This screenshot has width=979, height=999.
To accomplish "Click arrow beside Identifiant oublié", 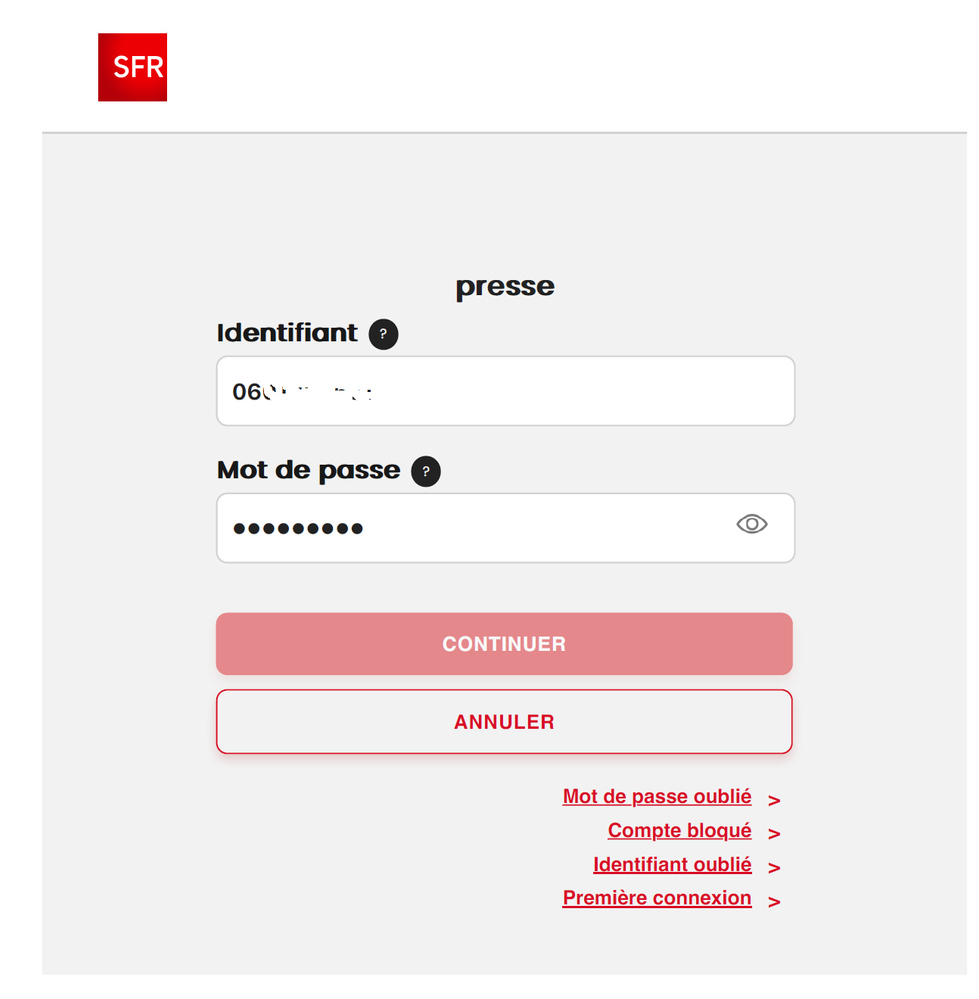I will pyautogui.click(x=774, y=867).
